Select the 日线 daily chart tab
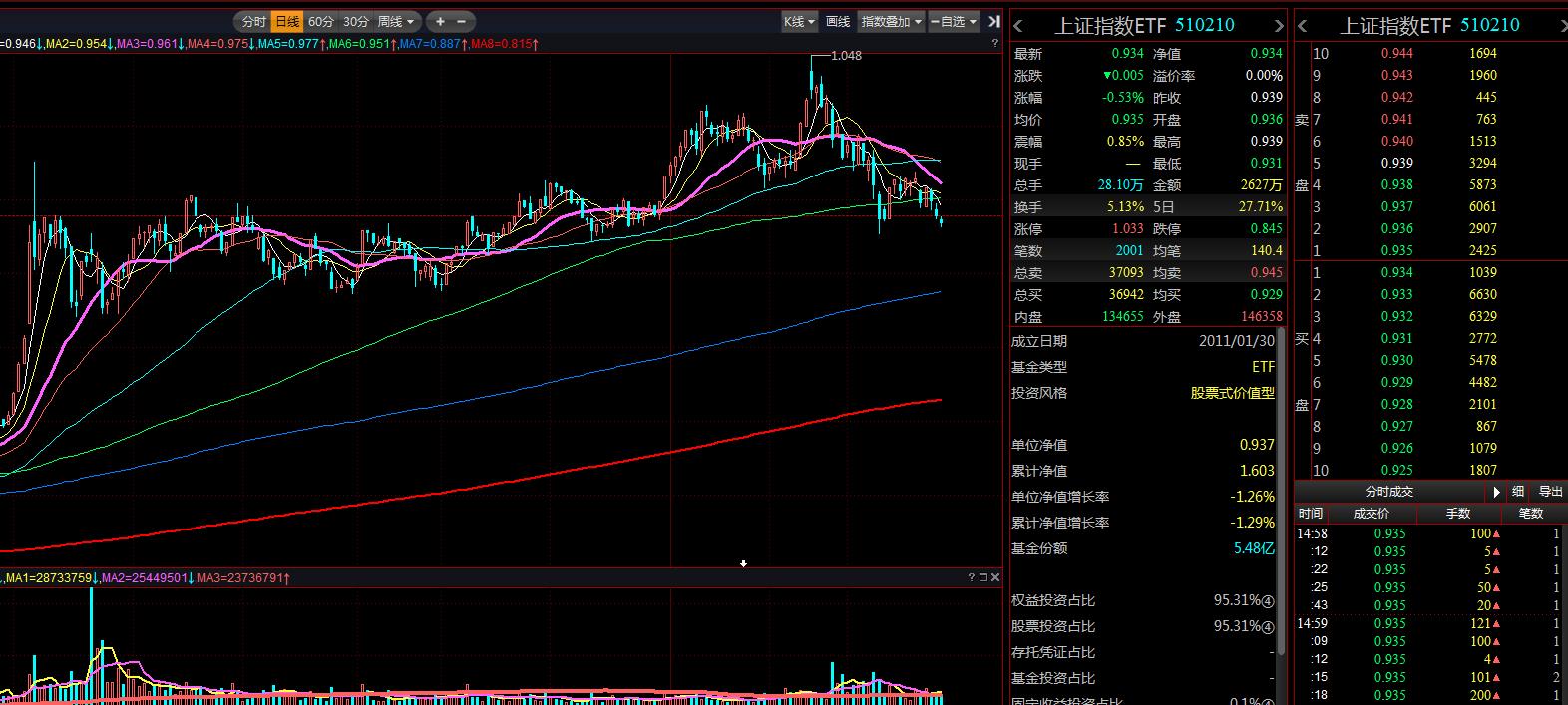 287,21
